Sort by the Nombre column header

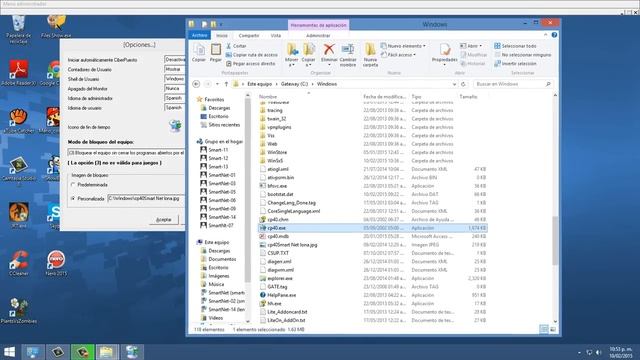268,97
